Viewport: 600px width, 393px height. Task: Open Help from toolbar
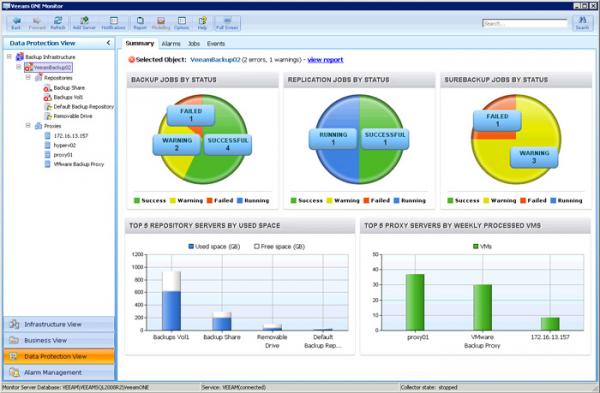pyautogui.click(x=202, y=23)
